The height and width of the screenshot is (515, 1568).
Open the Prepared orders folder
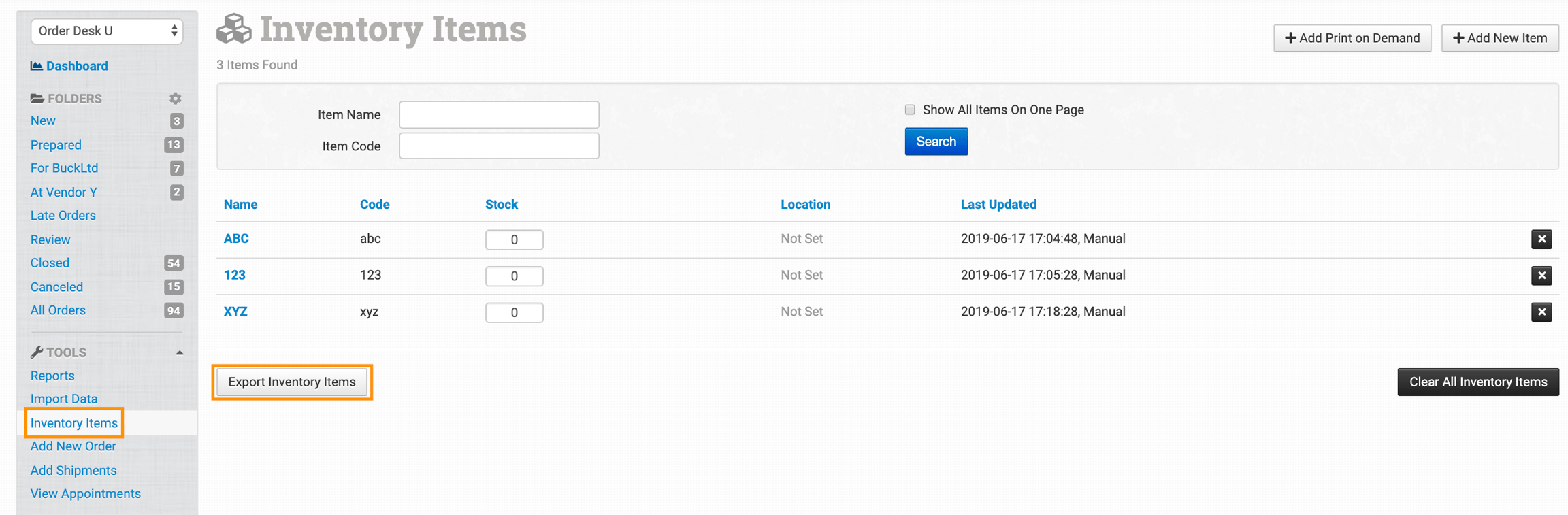point(56,145)
